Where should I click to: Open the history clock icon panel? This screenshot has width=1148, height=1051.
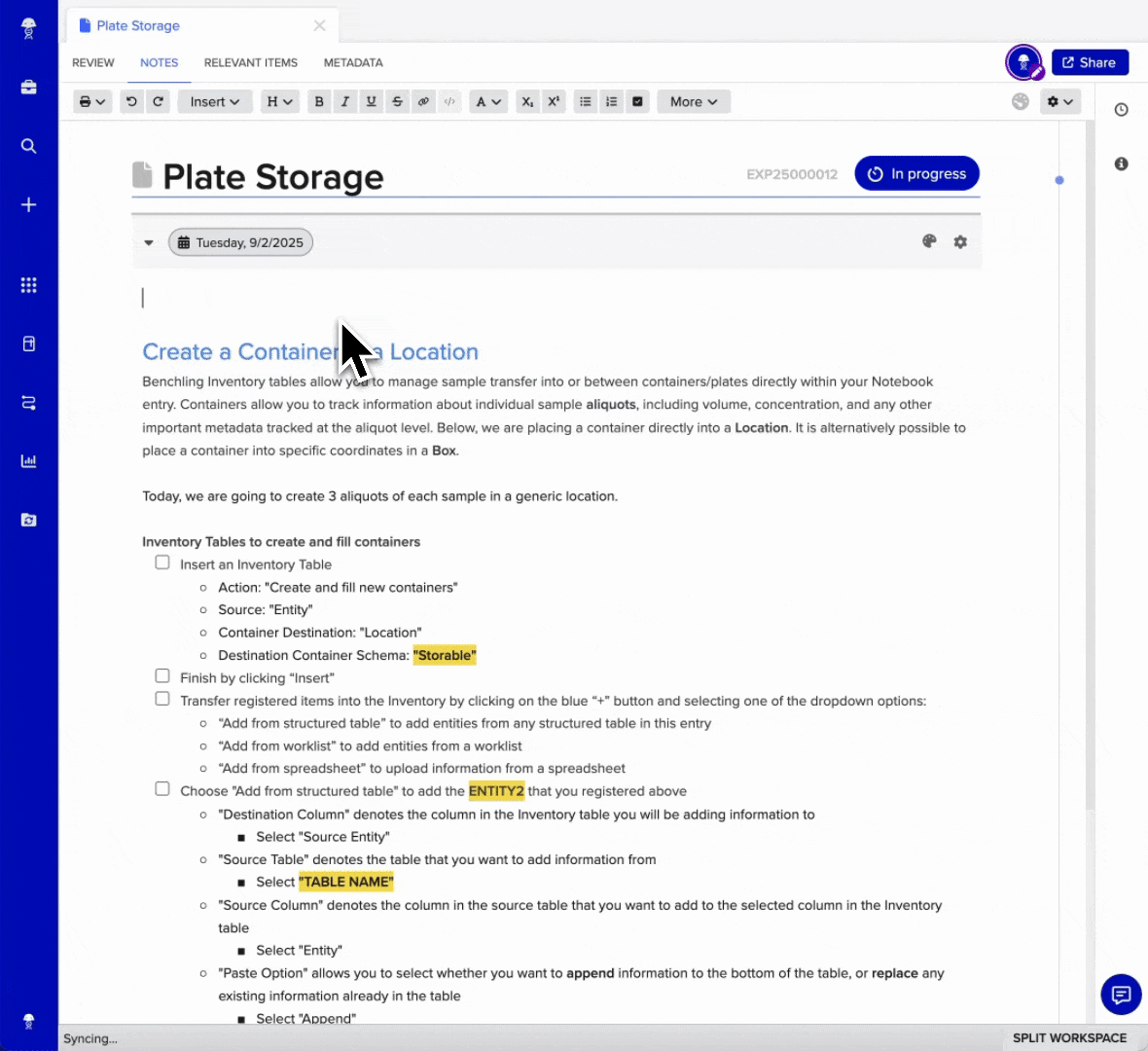[x=1121, y=110]
